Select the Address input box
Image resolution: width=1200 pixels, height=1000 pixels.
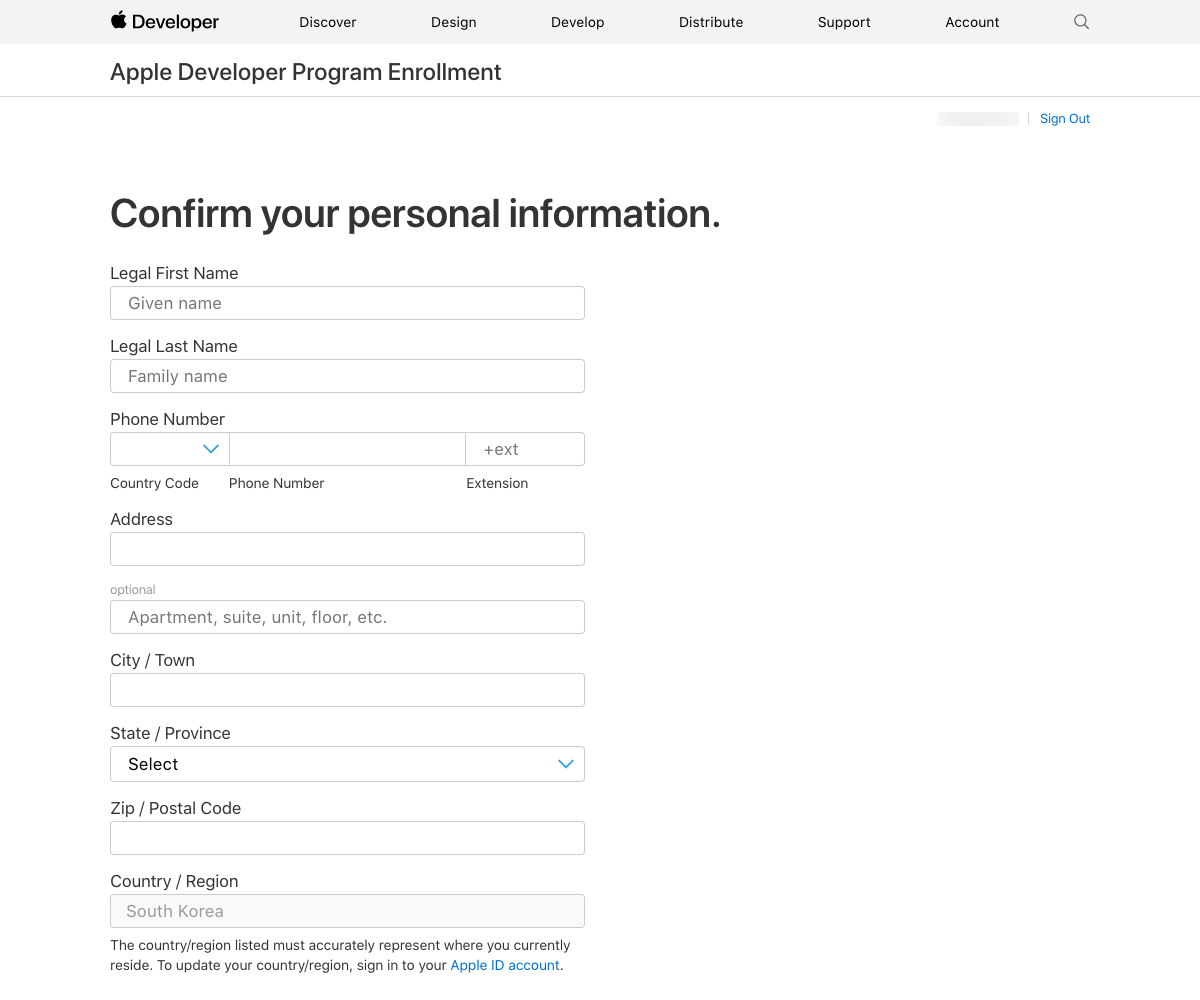click(347, 549)
